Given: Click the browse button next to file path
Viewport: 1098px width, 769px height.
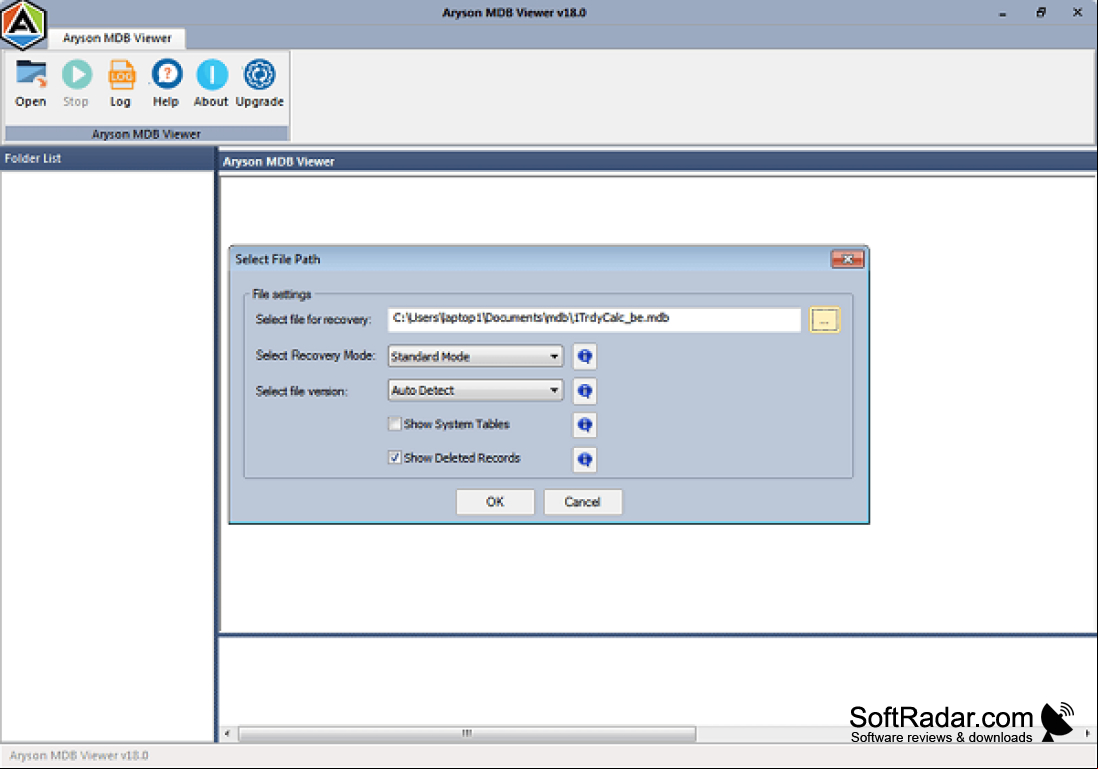Looking at the screenshot, I should [x=824, y=320].
